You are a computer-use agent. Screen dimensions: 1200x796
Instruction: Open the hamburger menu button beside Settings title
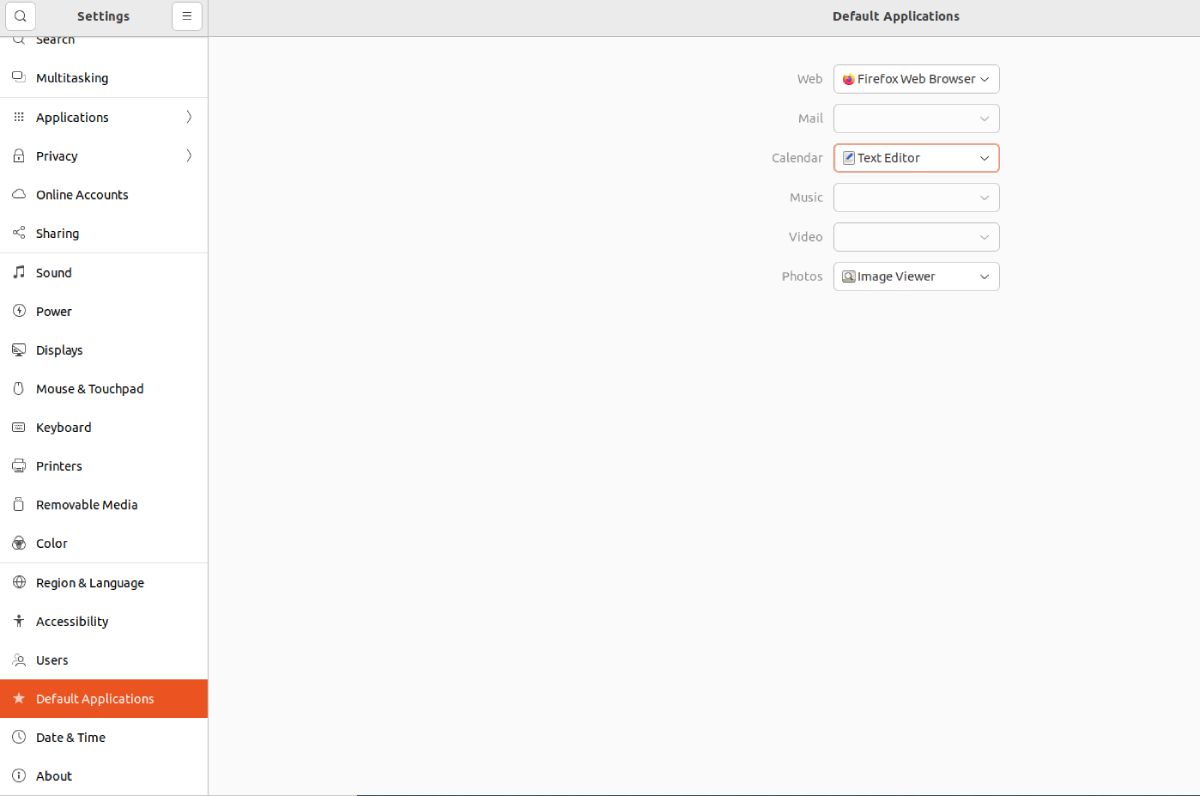pyautogui.click(x=187, y=16)
